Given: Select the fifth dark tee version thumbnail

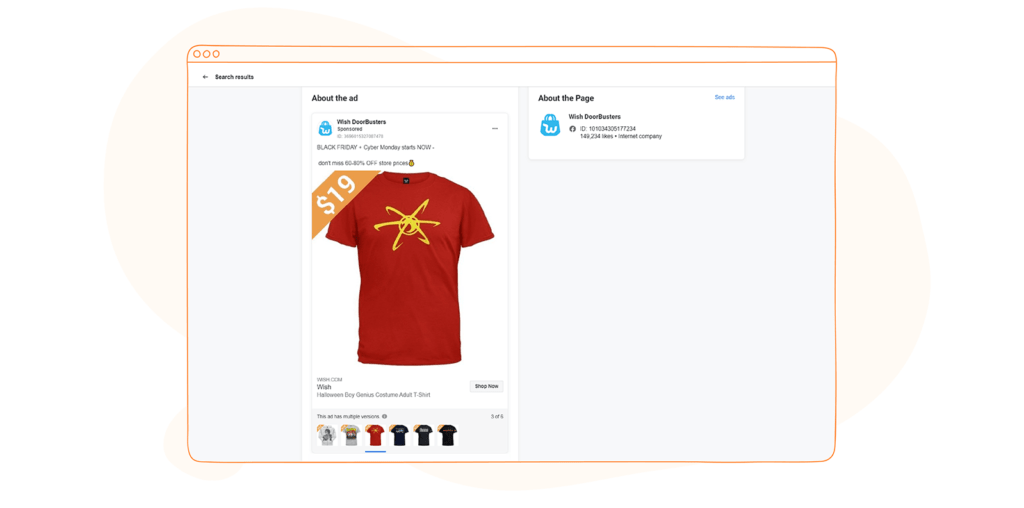Looking at the screenshot, I should coord(424,435).
